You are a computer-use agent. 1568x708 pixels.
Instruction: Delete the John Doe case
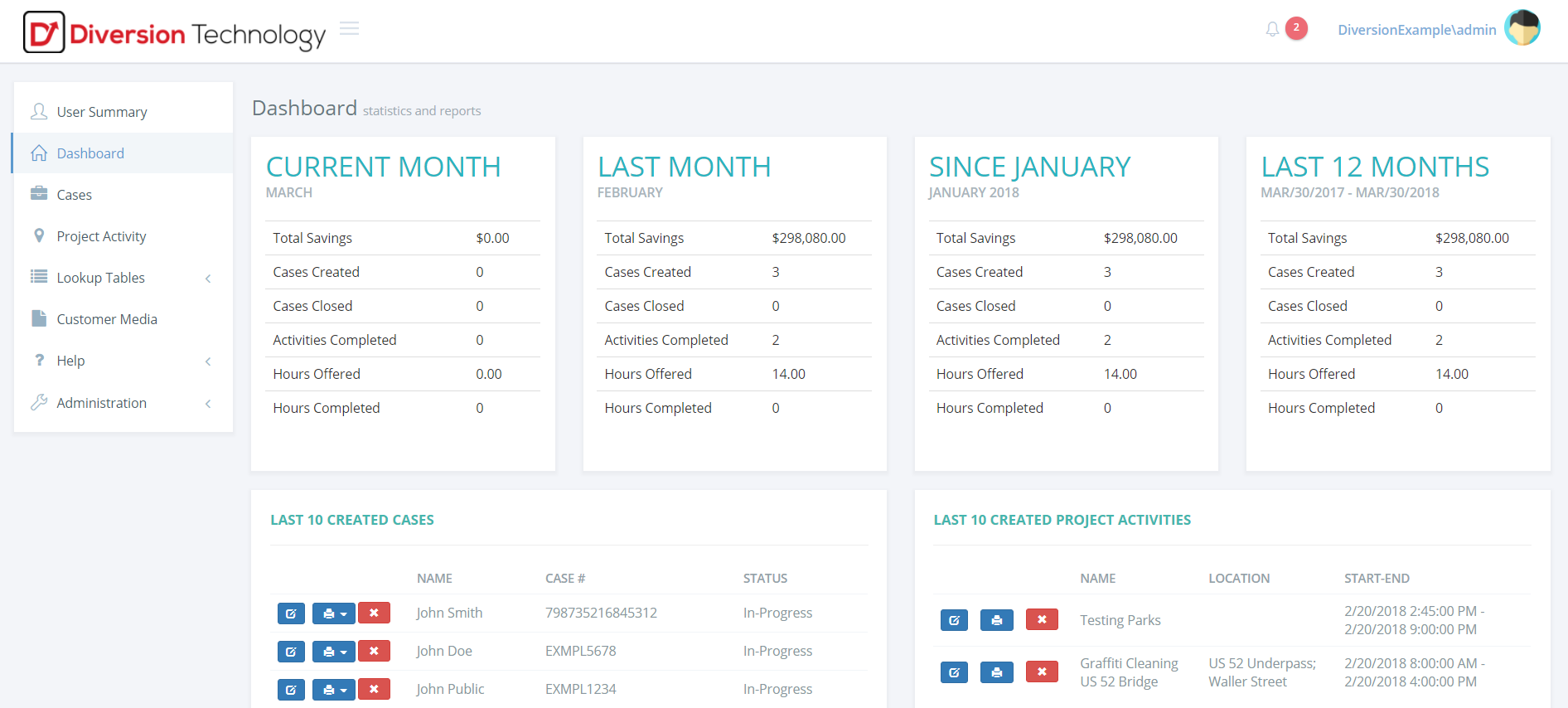(374, 652)
